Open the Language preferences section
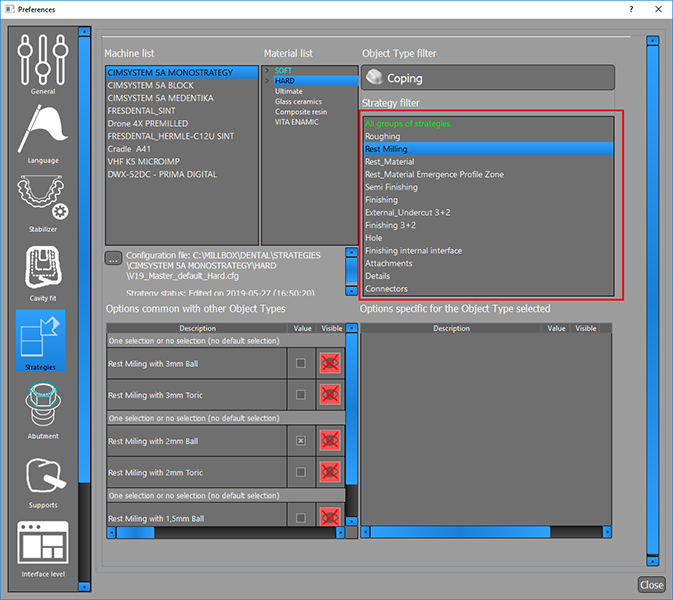This screenshot has height=600, width=673. pos(42,134)
